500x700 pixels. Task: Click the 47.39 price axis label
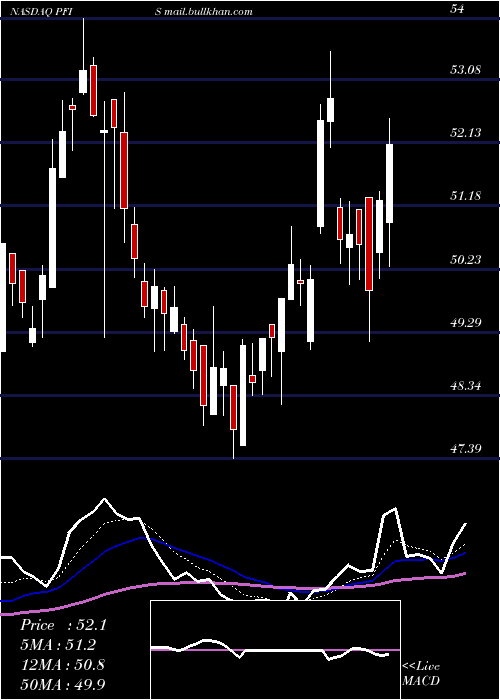click(x=466, y=448)
